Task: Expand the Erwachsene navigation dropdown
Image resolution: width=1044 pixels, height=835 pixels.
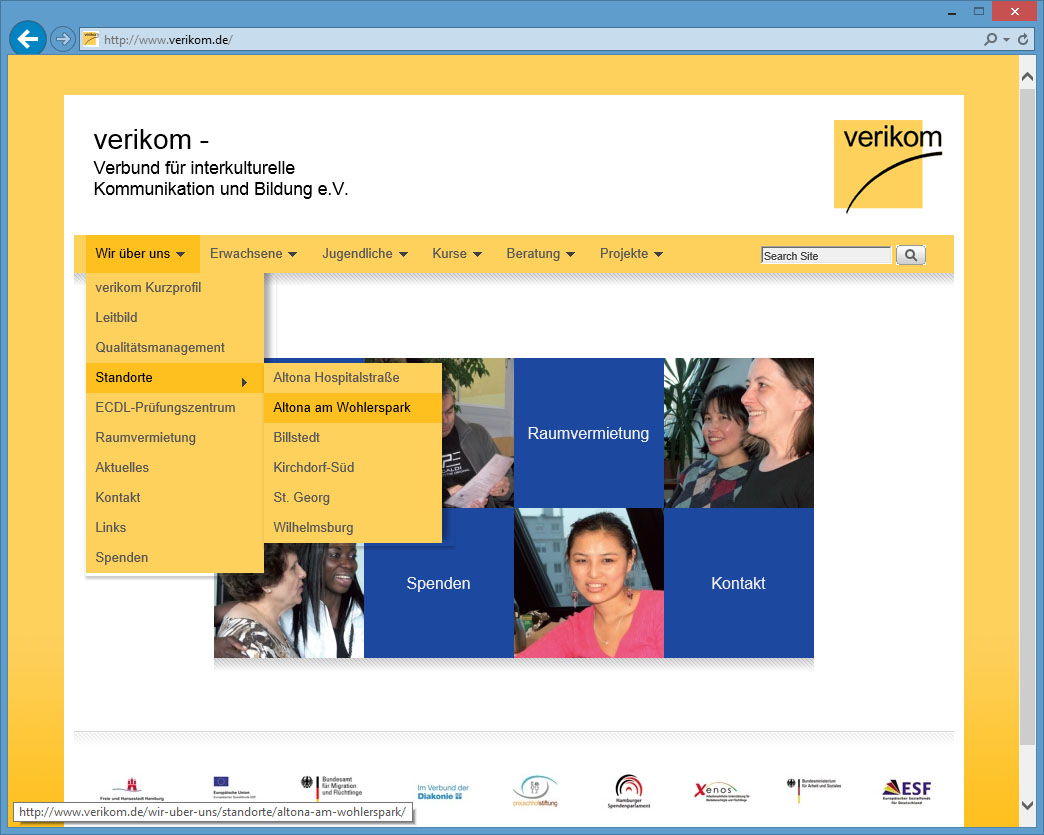Action: (x=253, y=254)
